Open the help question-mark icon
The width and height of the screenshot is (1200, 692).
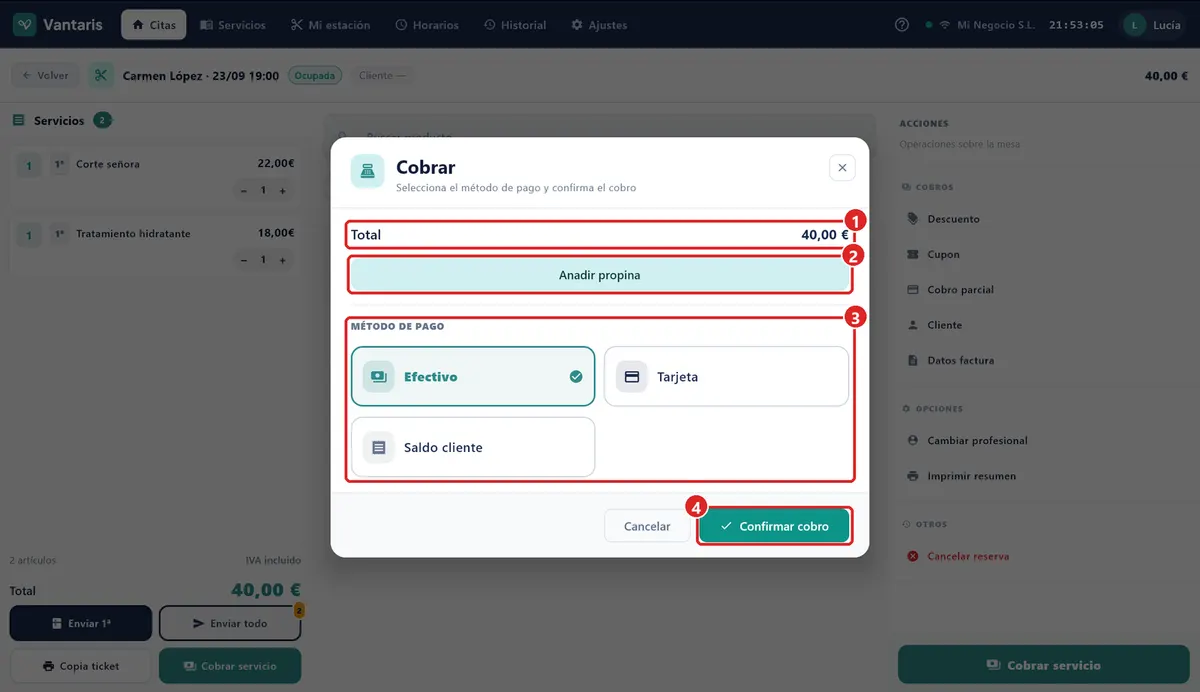[902, 25]
